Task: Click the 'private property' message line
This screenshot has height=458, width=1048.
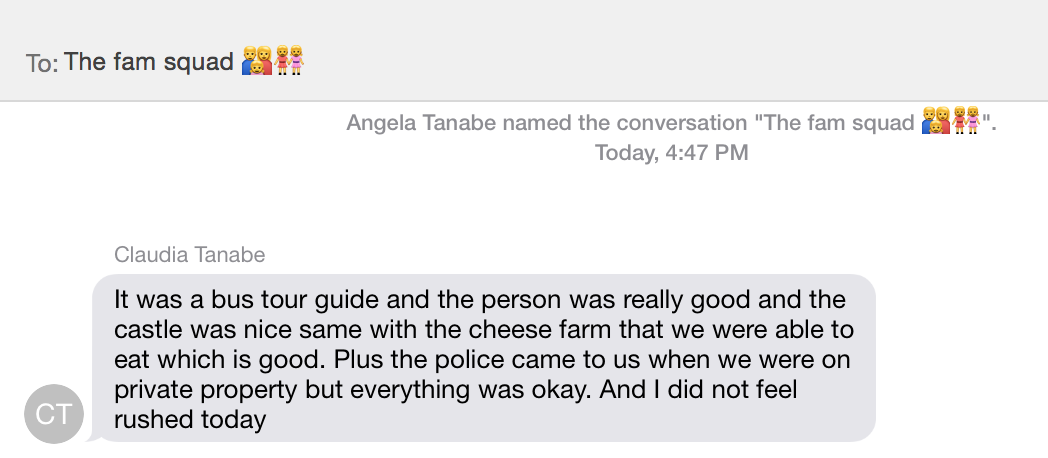Action: (456, 389)
